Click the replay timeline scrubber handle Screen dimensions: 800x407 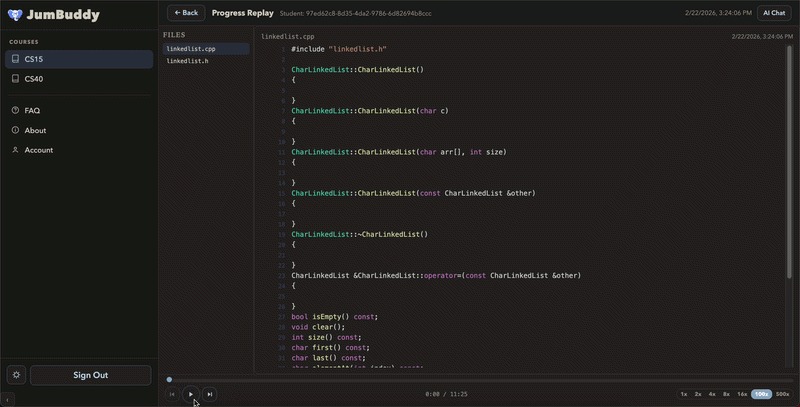tap(169, 379)
